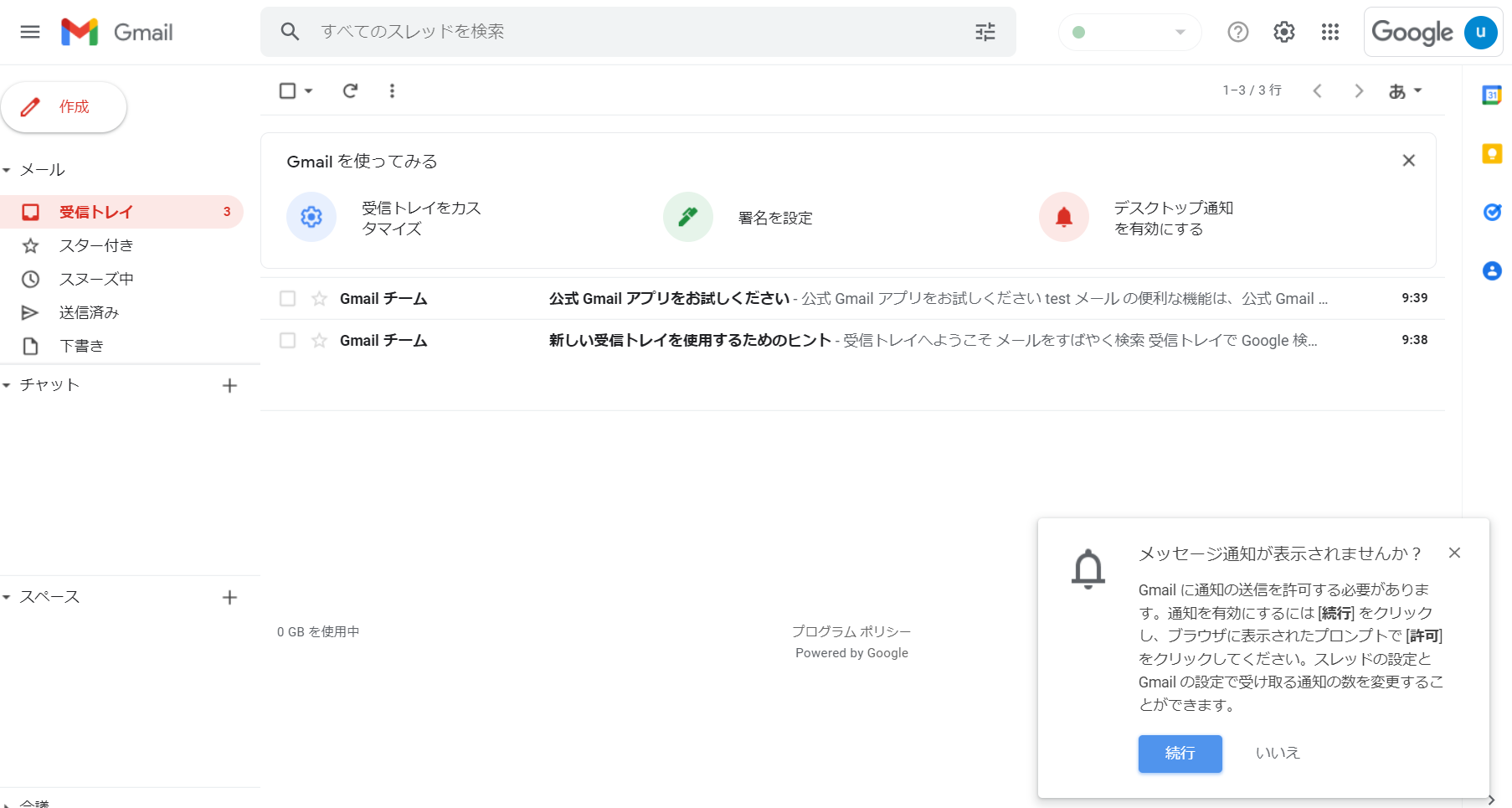Open select-all dropdown arrow
Image resolution: width=1512 pixels, height=808 pixels.
pyautogui.click(x=309, y=90)
